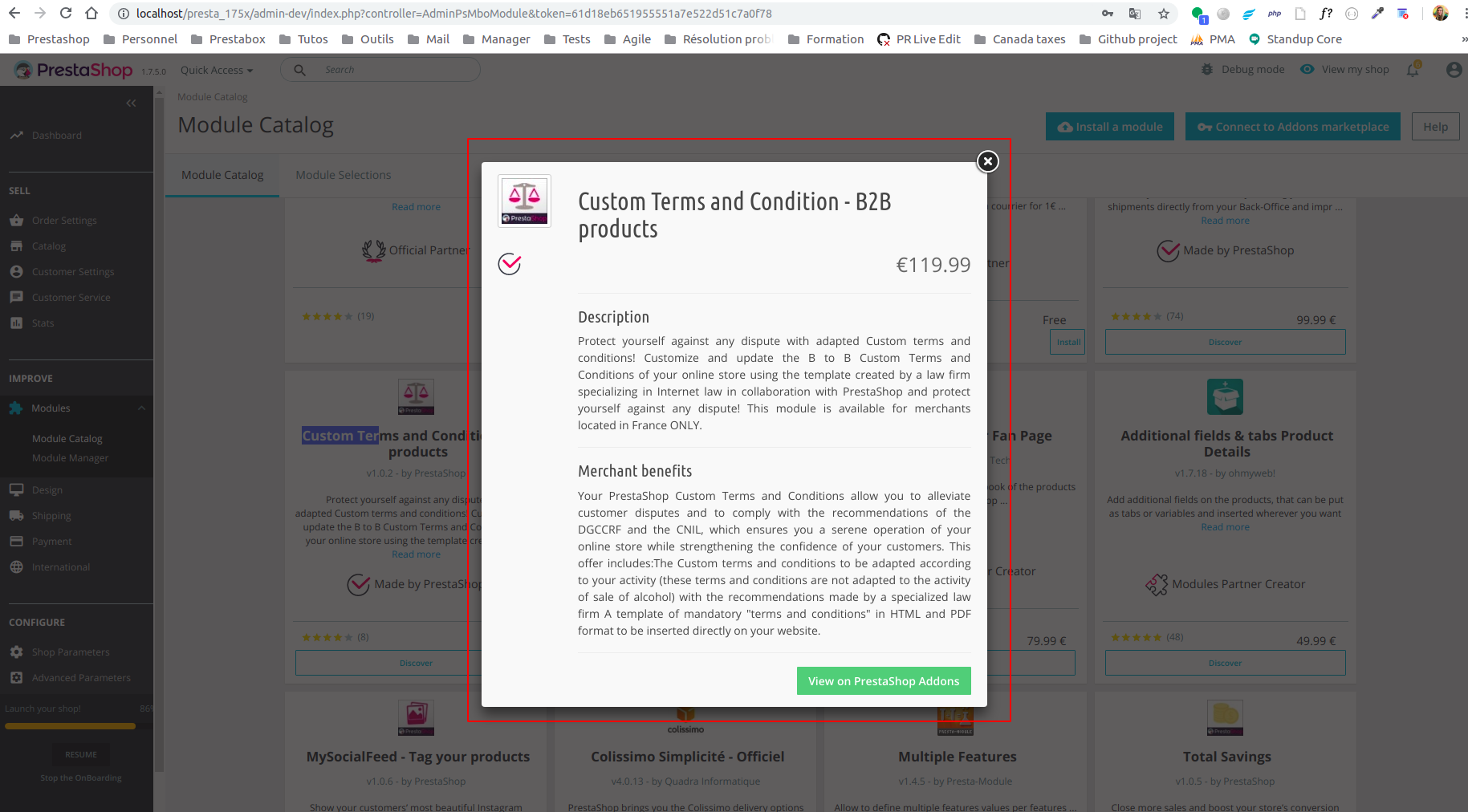Enable Debug mode via the bug icon

click(1206, 69)
